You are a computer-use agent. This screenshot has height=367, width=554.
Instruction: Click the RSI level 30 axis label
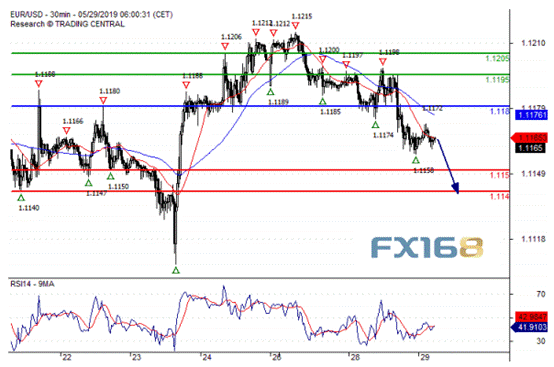pos(541,341)
